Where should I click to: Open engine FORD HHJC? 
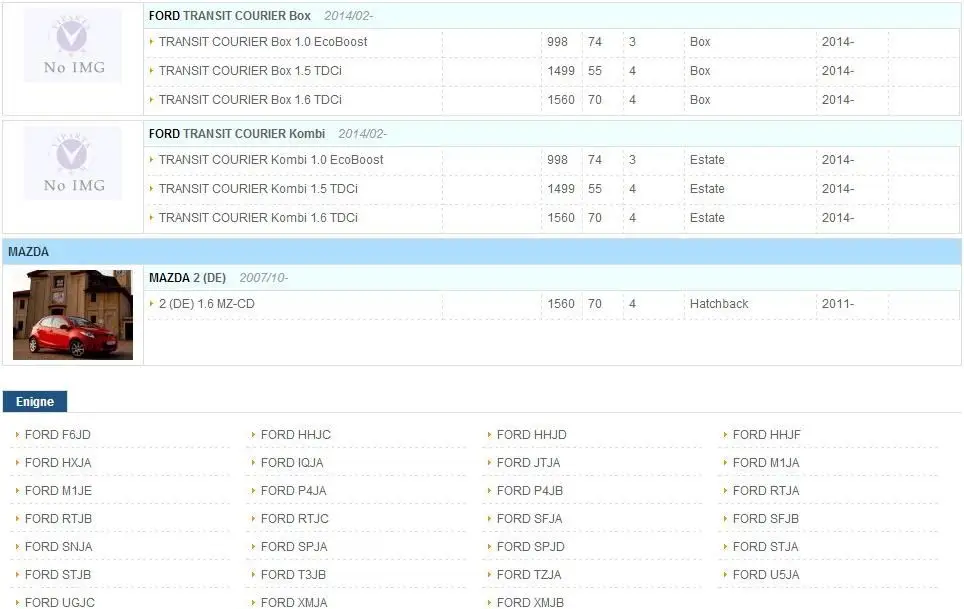(x=296, y=435)
